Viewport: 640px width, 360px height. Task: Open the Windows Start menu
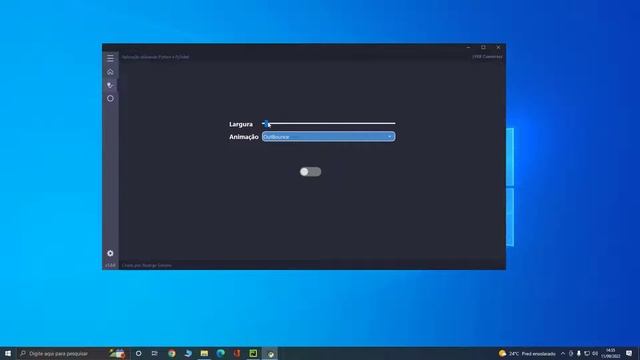tap(8, 353)
